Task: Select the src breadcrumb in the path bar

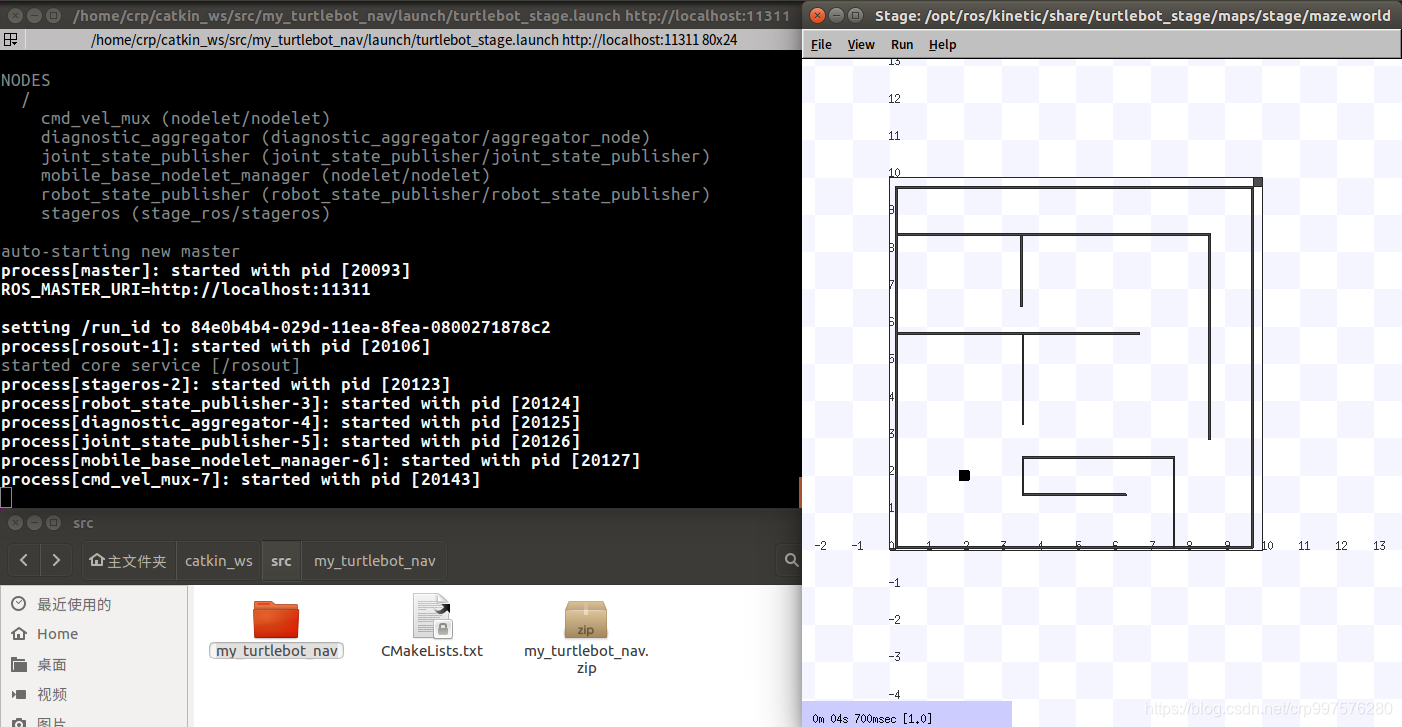Action: [x=281, y=561]
